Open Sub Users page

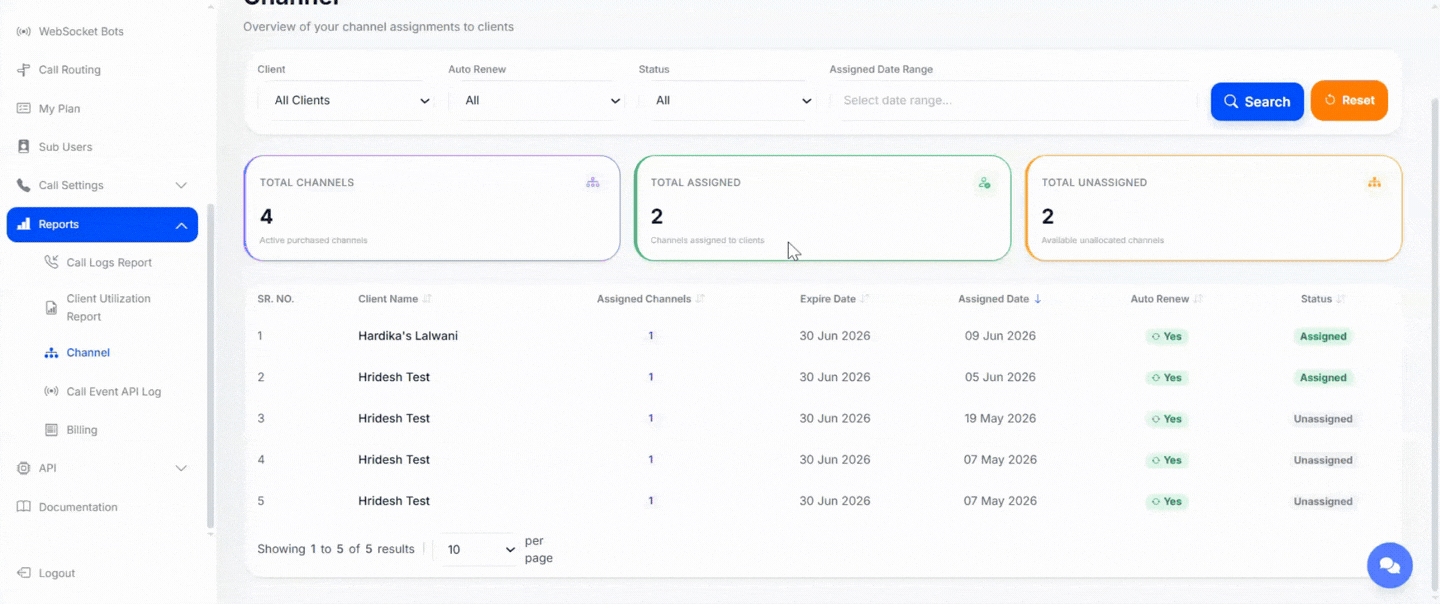(65, 147)
